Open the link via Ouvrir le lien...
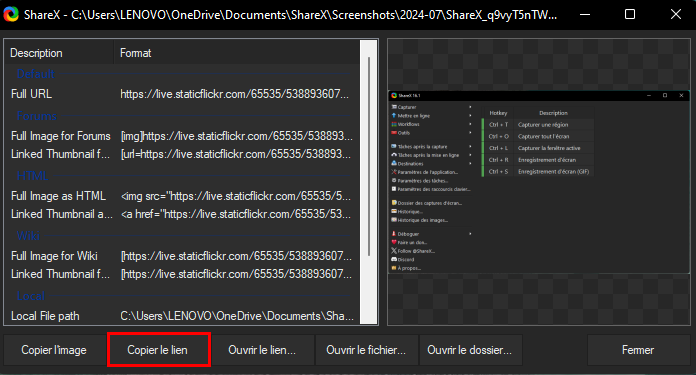 (x=262, y=350)
